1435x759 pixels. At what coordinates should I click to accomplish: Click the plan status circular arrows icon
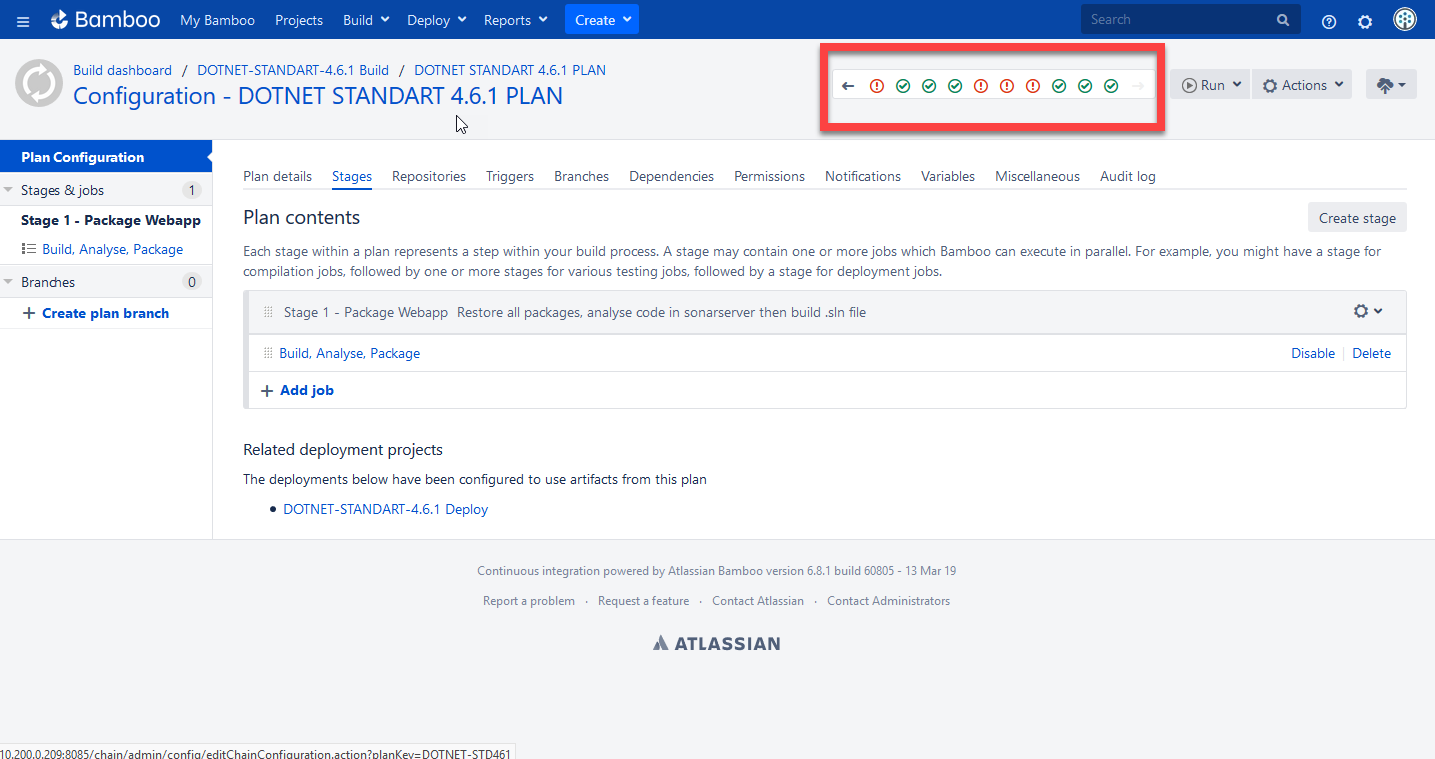(x=39, y=84)
